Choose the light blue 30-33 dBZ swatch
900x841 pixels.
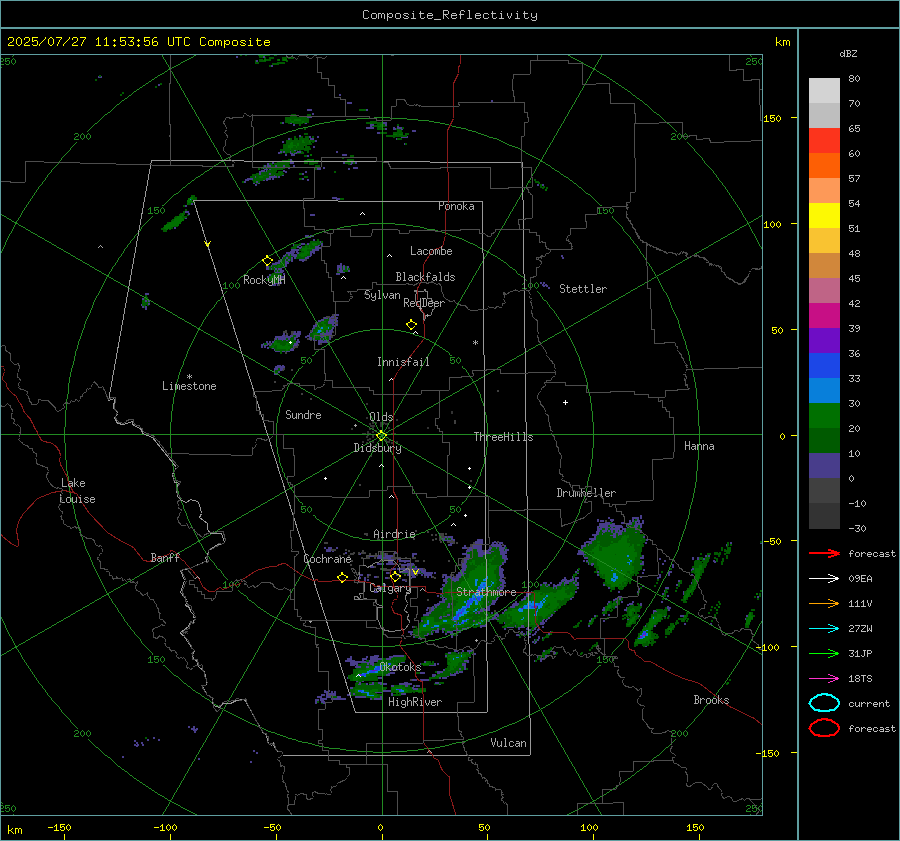pos(824,391)
